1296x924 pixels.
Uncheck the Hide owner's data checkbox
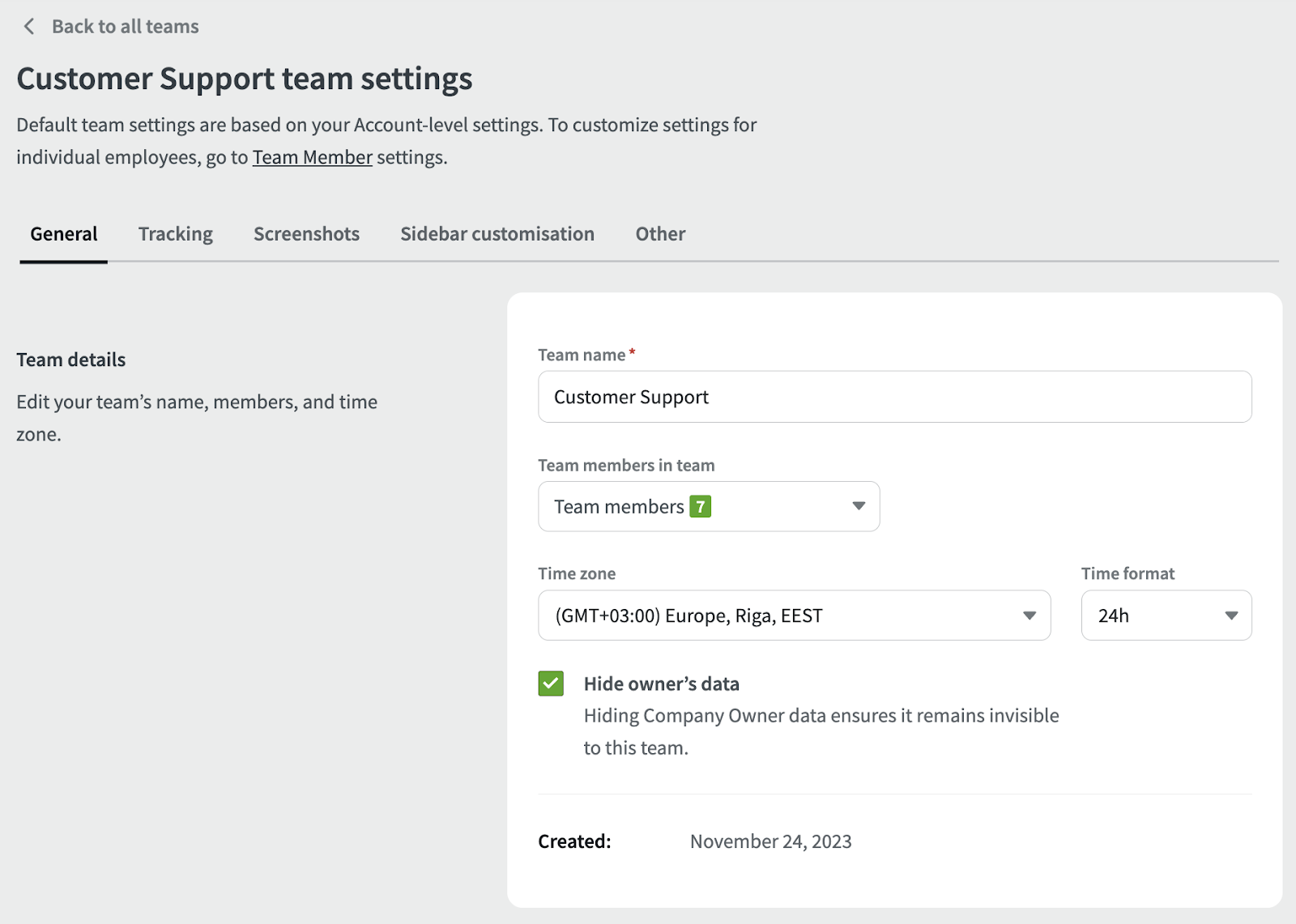(551, 683)
